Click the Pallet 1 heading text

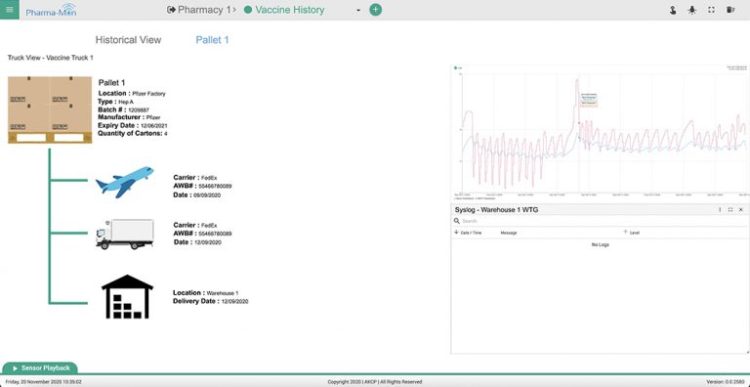(x=111, y=83)
